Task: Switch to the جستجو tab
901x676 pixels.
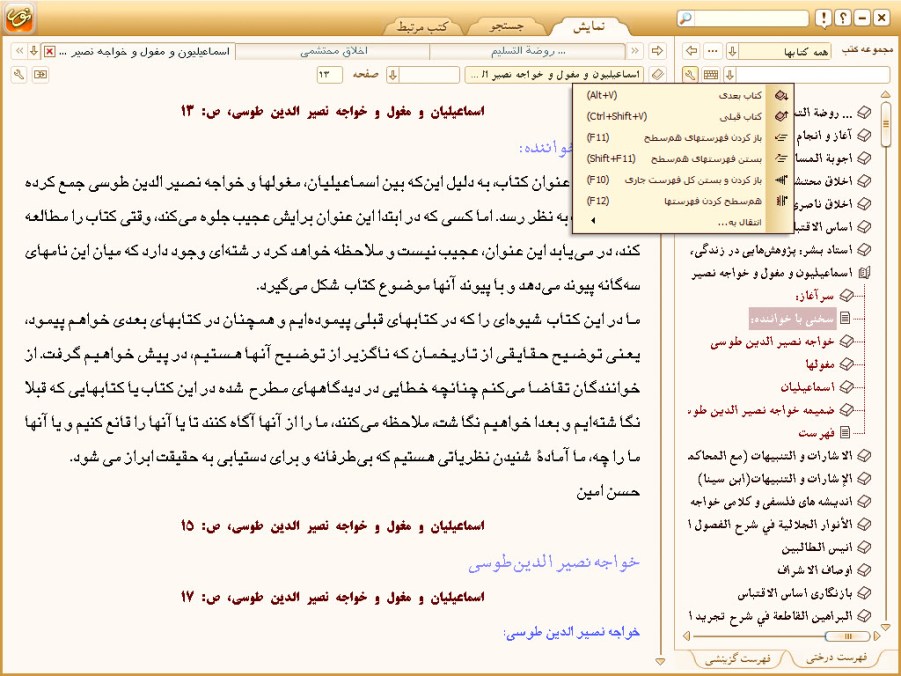Action: [x=506, y=27]
